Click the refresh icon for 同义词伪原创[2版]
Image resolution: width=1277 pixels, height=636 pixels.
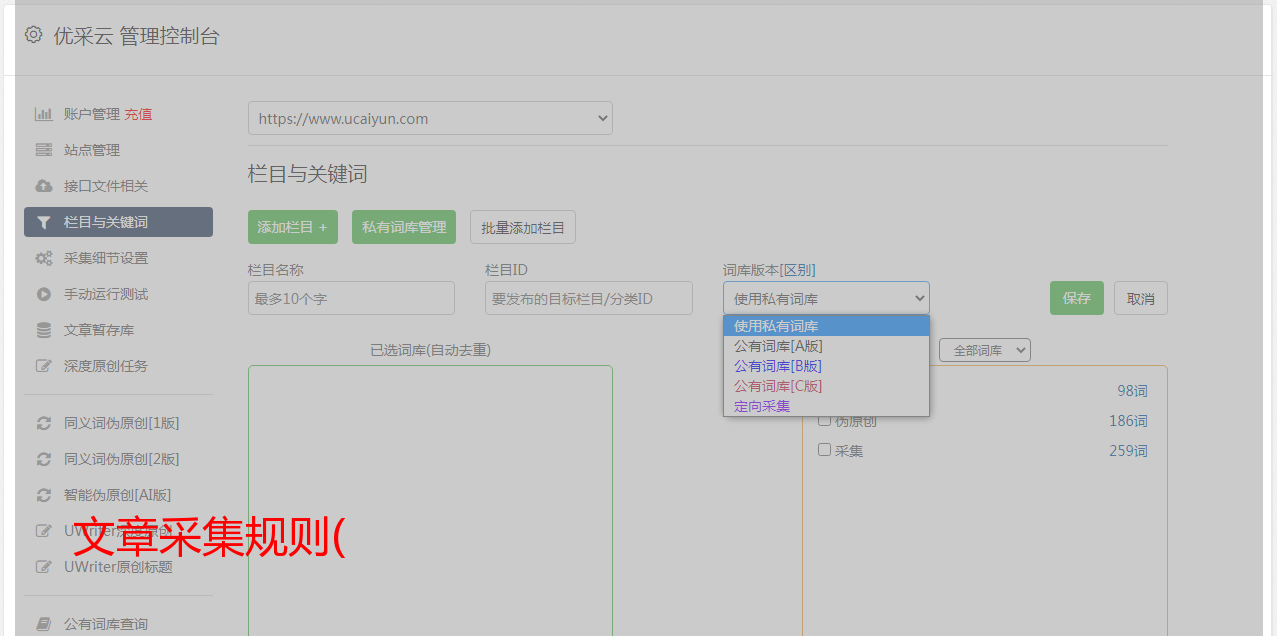click(x=44, y=459)
